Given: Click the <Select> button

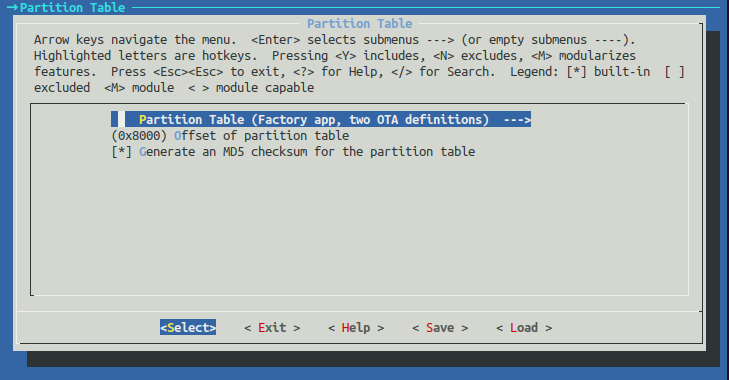Looking at the screenshot, I should coord(188,327).
